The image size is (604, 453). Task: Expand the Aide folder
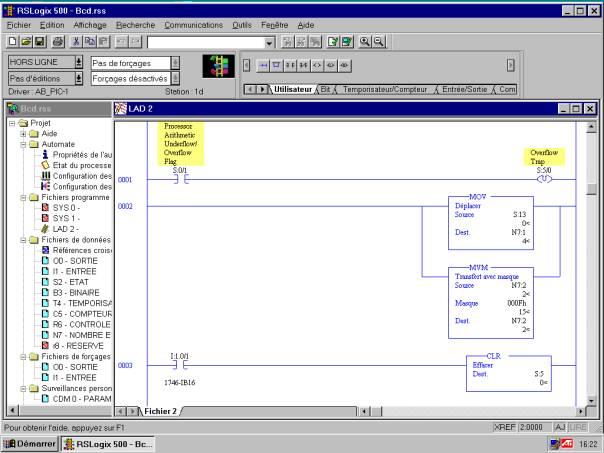point(23,134)
